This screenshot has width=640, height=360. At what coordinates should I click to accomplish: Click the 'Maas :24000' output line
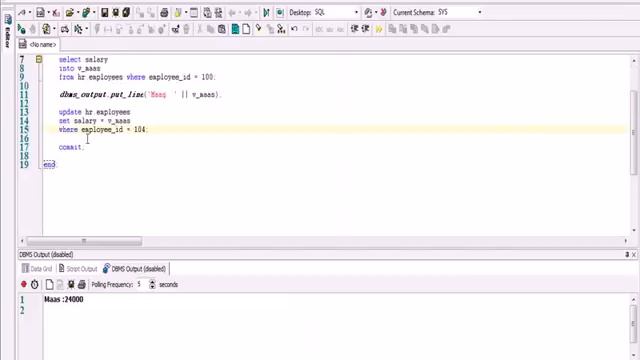coord(64,300)
